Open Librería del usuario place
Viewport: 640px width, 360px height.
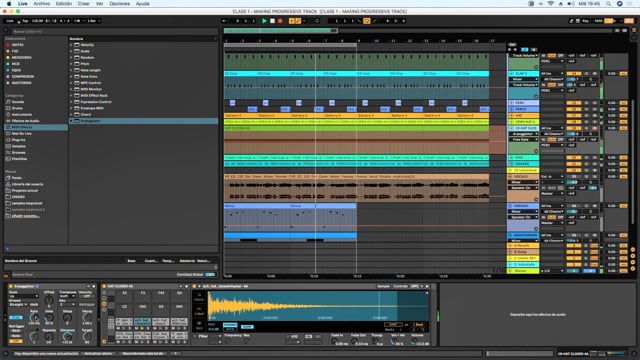click(x=27, y=184)
